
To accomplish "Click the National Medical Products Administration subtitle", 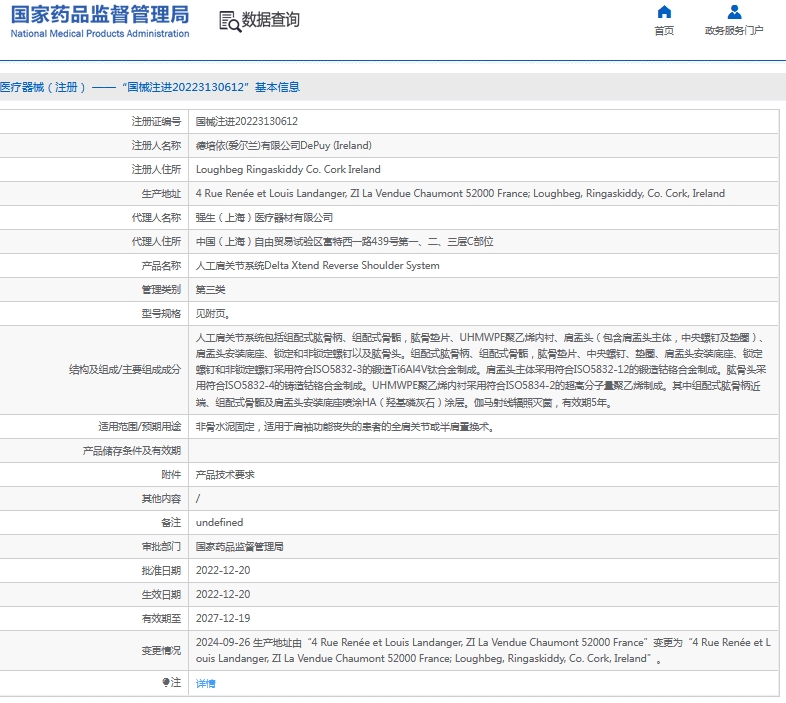I will pos(100,34).
